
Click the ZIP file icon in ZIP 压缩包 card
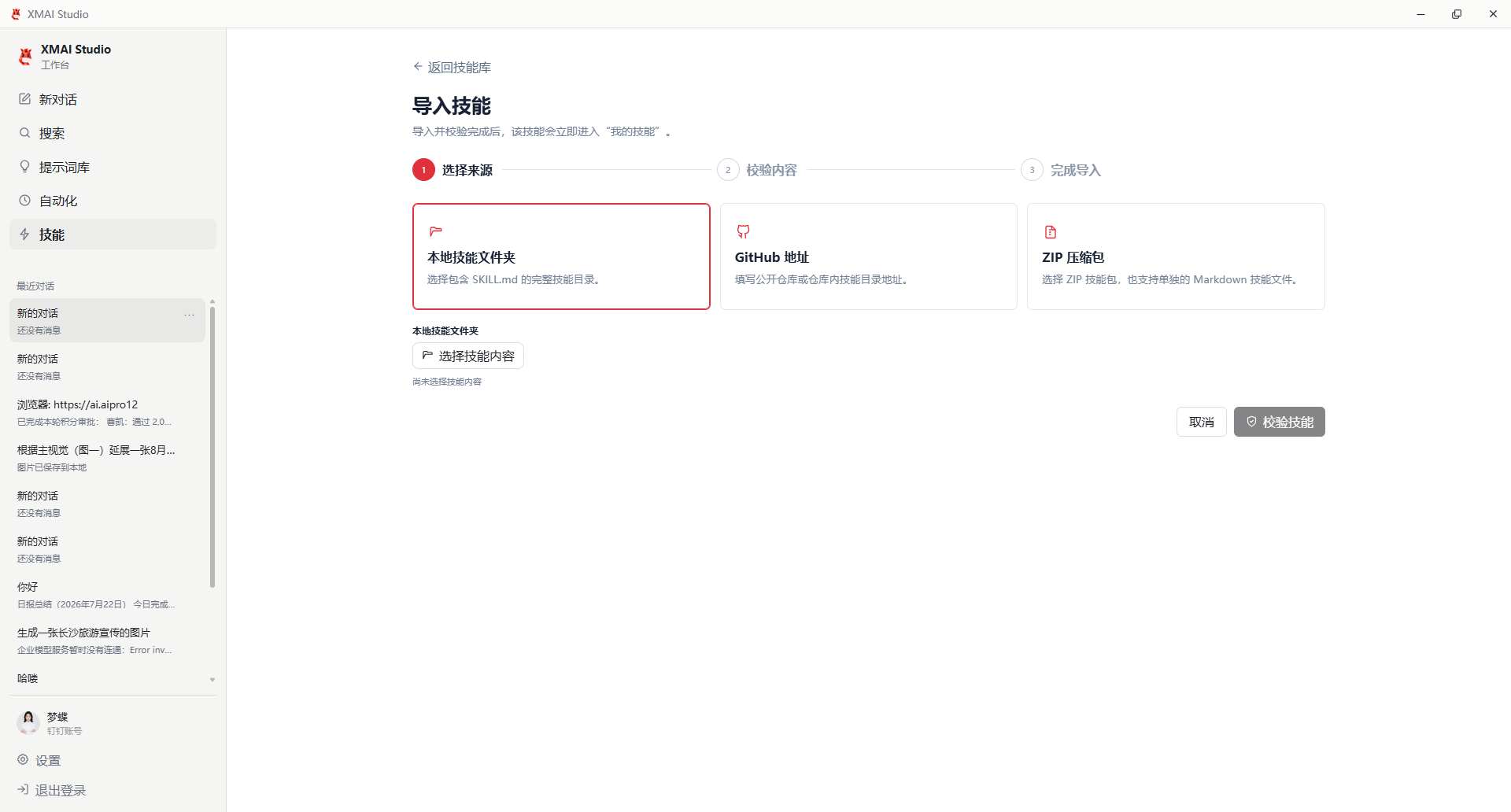[x=1050, y=231]
